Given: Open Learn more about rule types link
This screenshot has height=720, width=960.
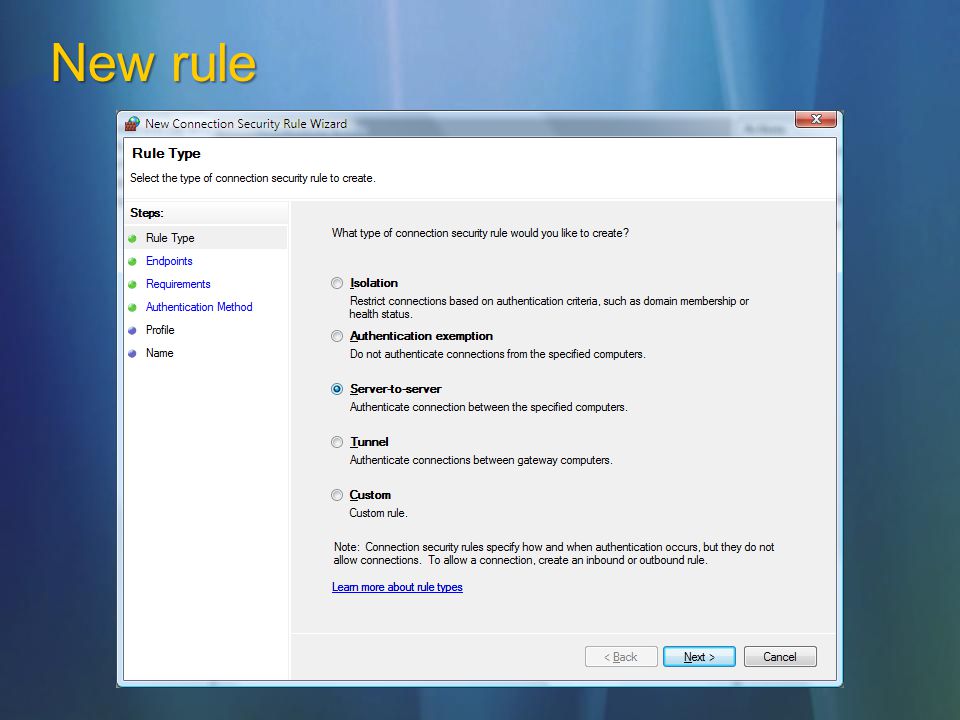Looking at the screenshot, I should [x=397, y=587].
